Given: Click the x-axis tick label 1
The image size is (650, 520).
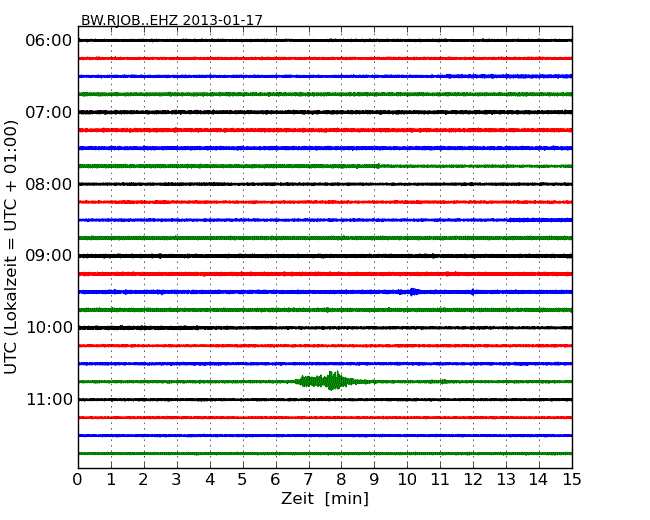Looking at the screenshot, I should click(x=111, y=480).
